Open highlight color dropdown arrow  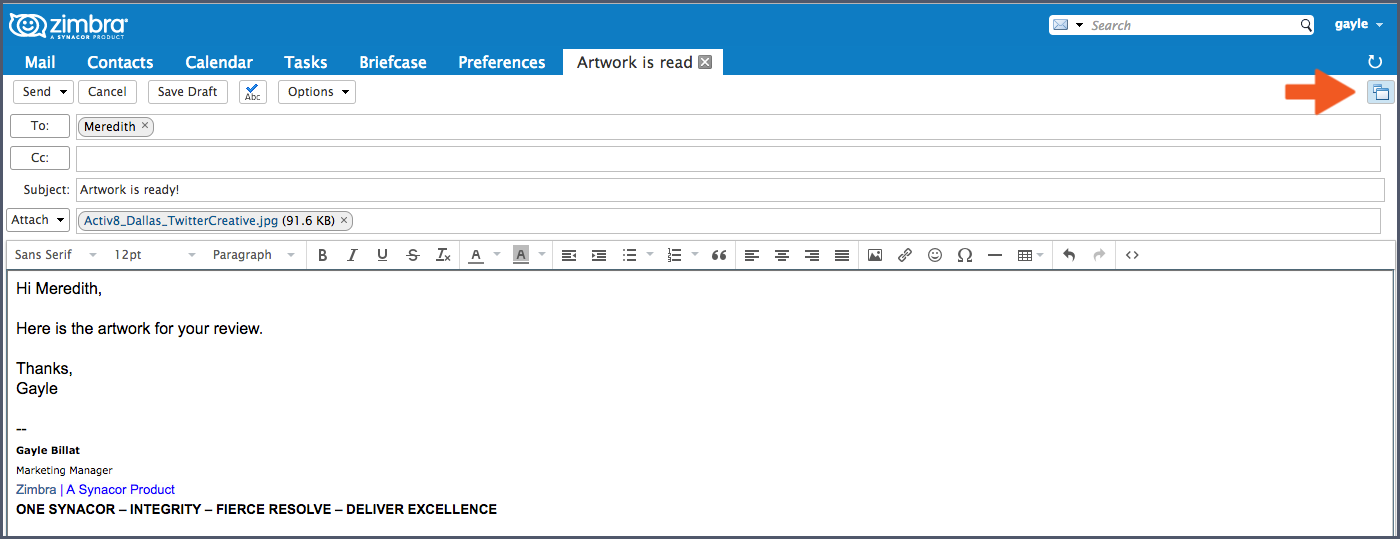(x=542, y=255)
